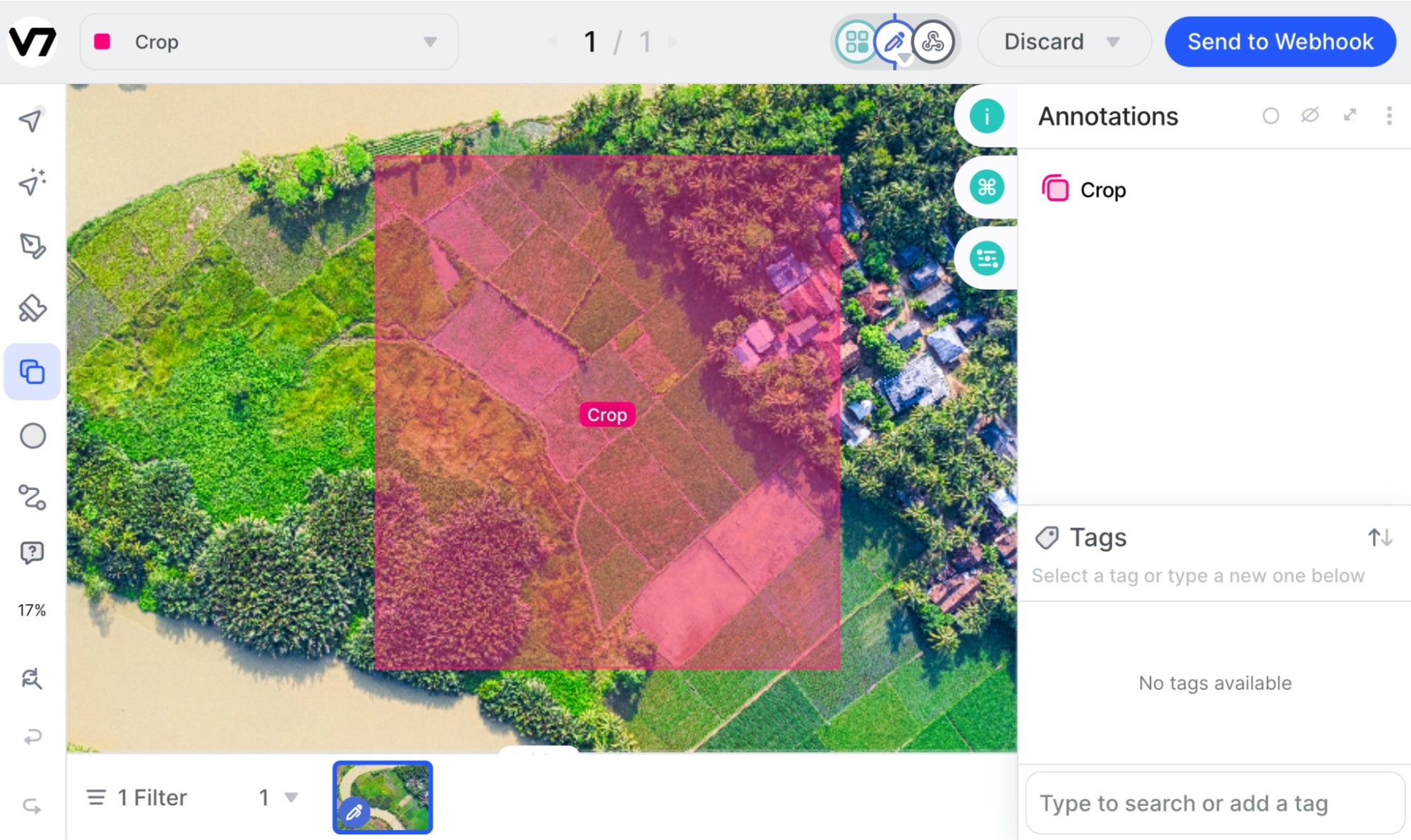Select the AI-assisted auto-annotate tool
Screen dimensions: 1411x840
click(32, 184)
